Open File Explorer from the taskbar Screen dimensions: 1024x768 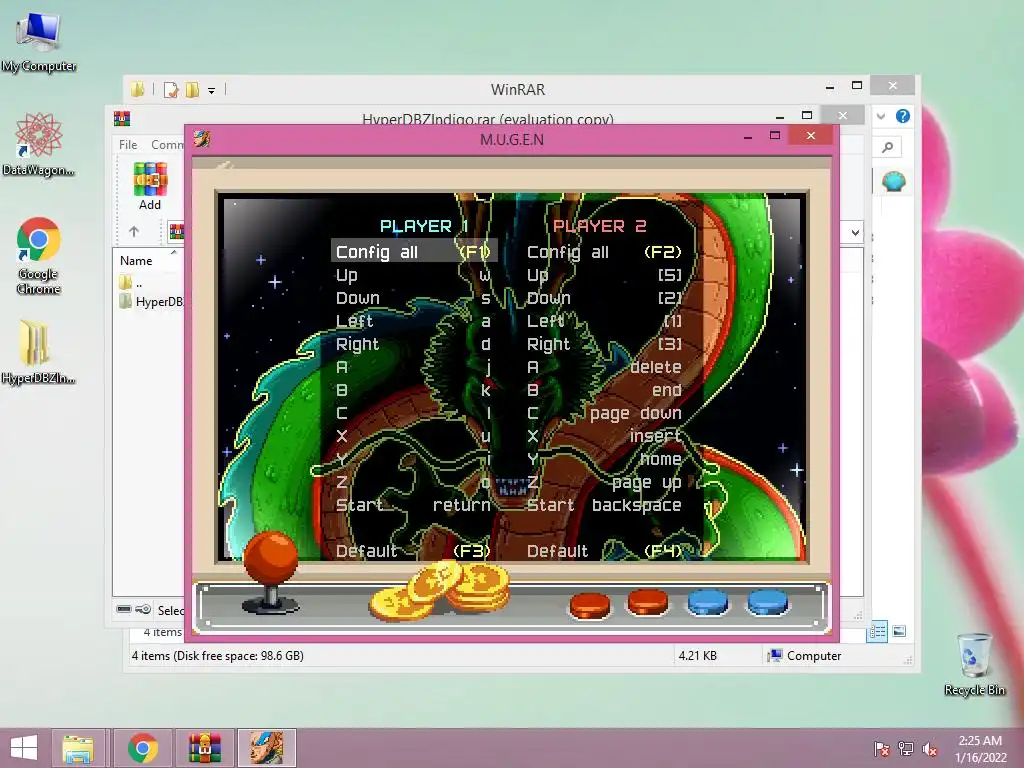pyautogui.click(x=78, y=748)
